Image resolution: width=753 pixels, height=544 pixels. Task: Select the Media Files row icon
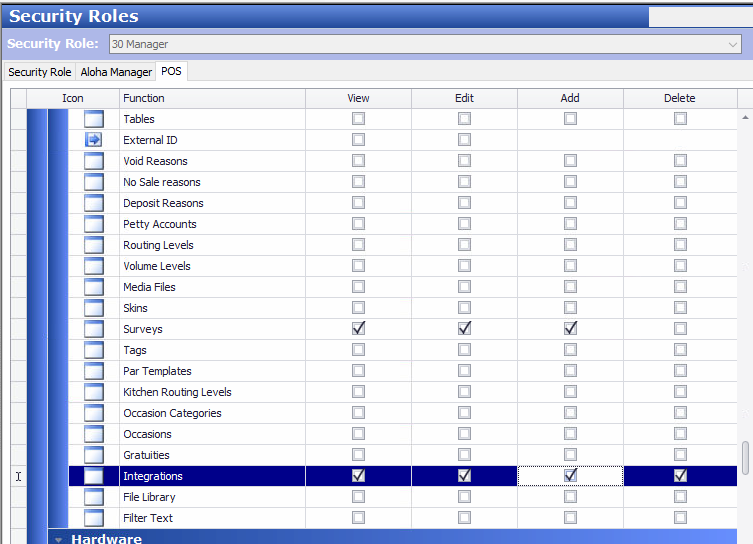click(94, 287)
